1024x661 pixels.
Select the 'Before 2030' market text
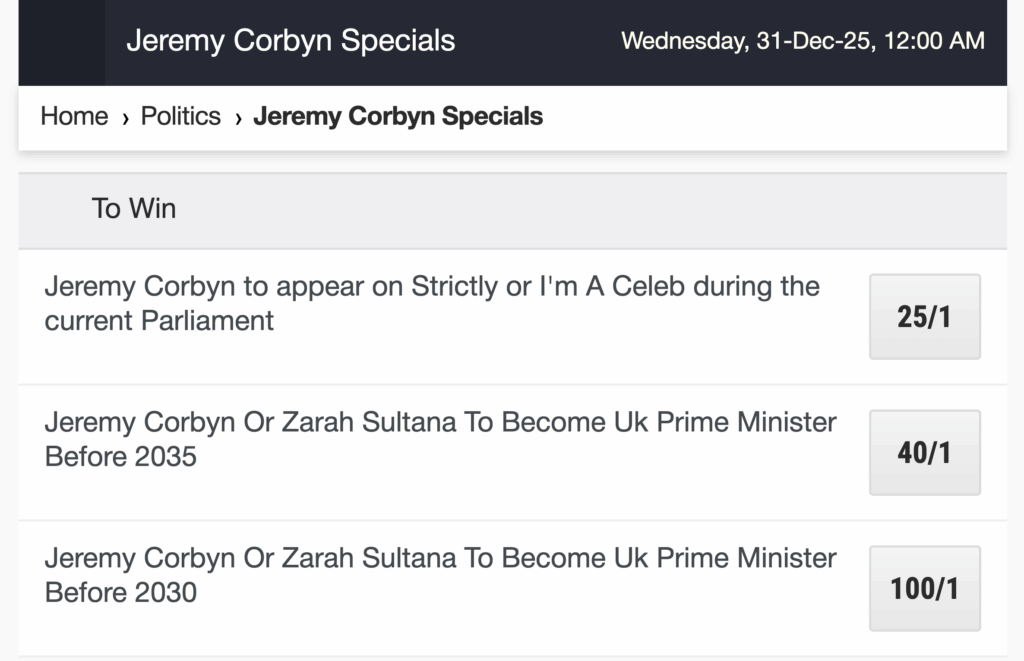121,592
